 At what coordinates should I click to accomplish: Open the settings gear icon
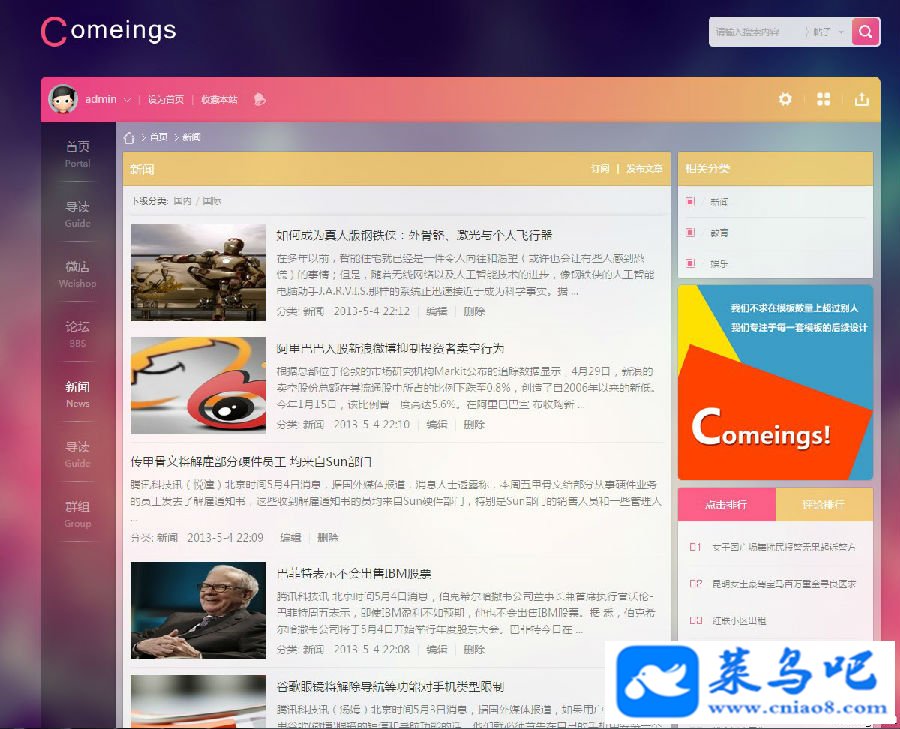click(x=785, y=99)
